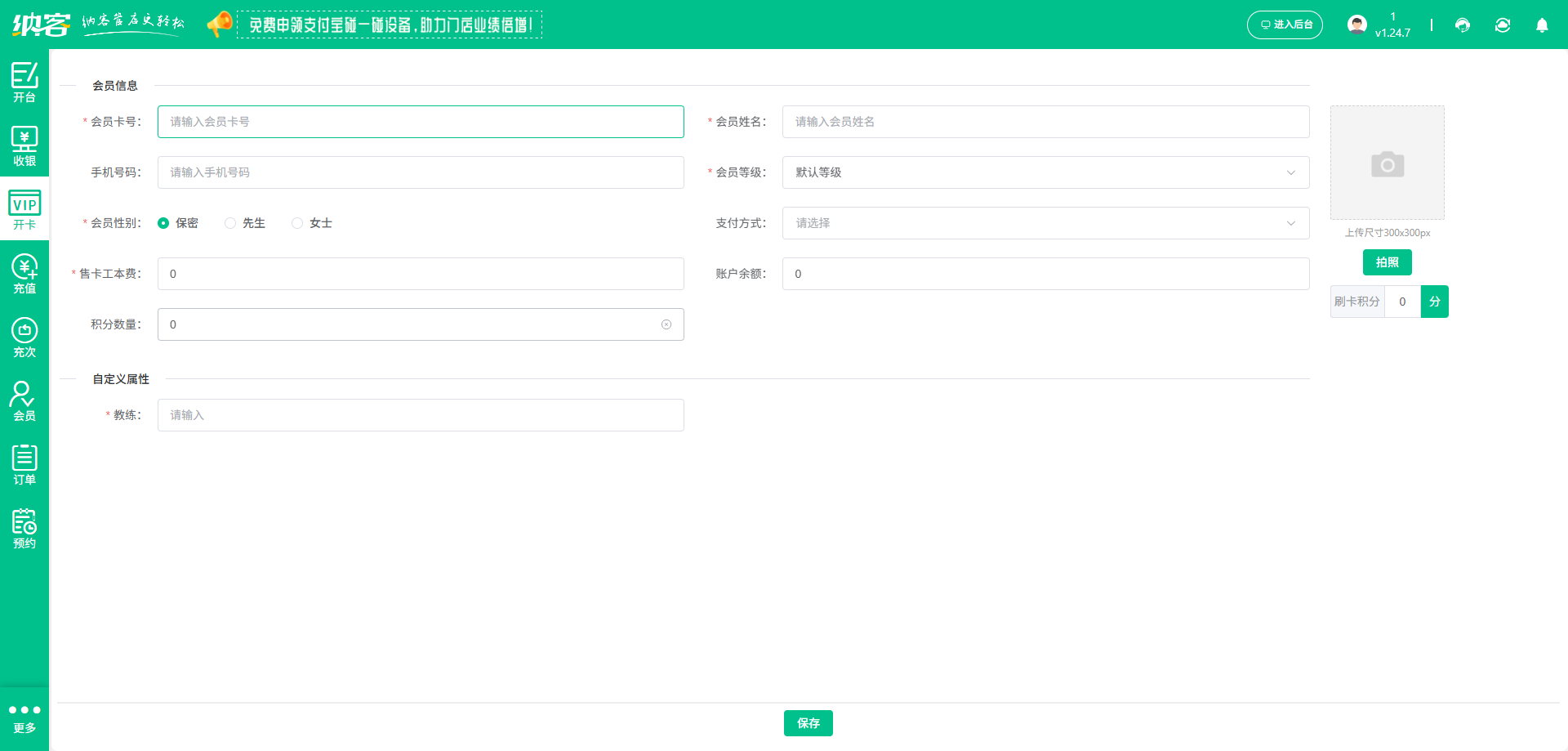Show 更多 options in the sidebar
Viewport: 1568px width, 751px height.
(24, 718)
